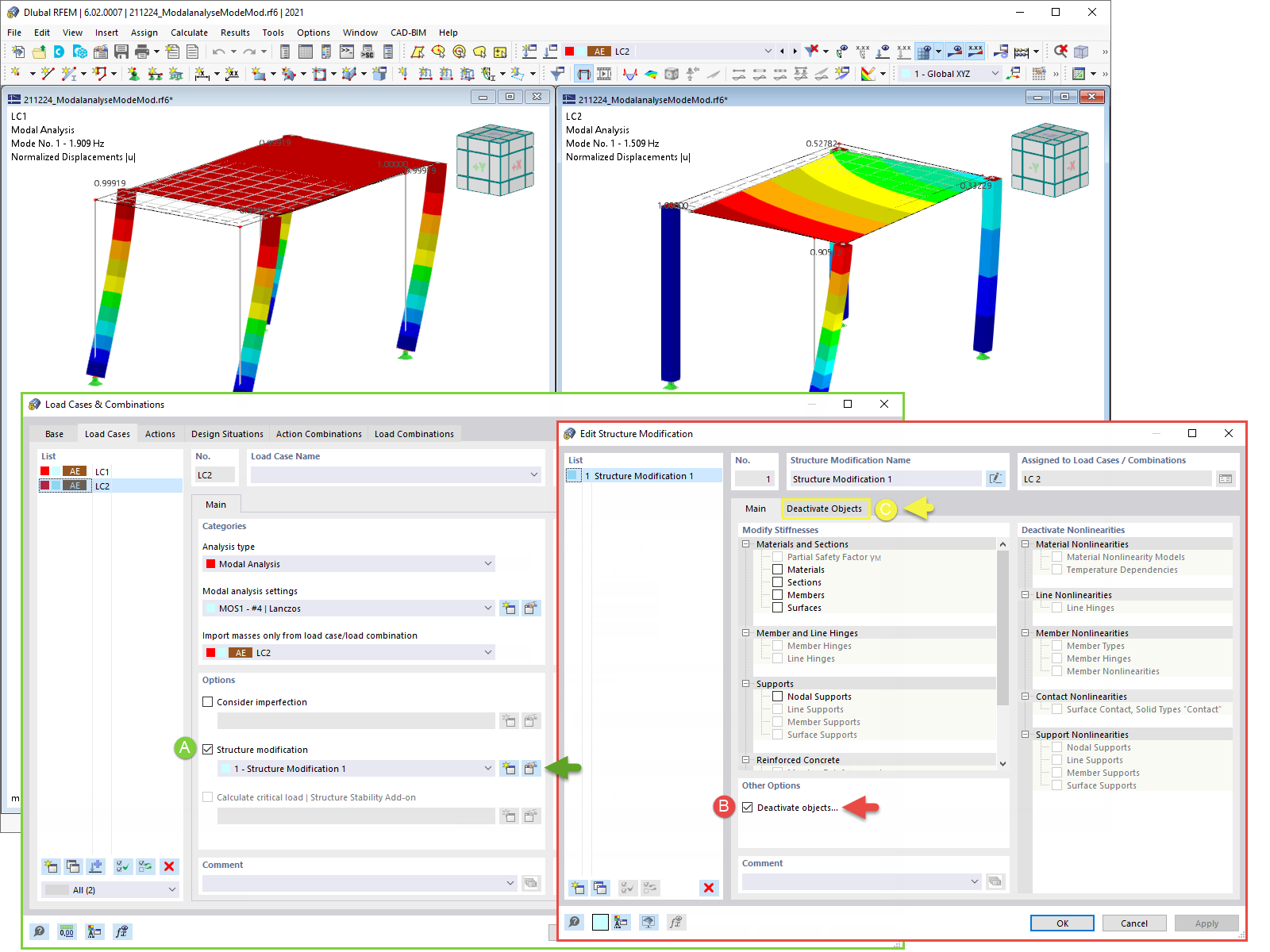Click the red color swatch beside LC1
Image resolution: width=1270 pixels, height=952 pixels.
(45, 470)
